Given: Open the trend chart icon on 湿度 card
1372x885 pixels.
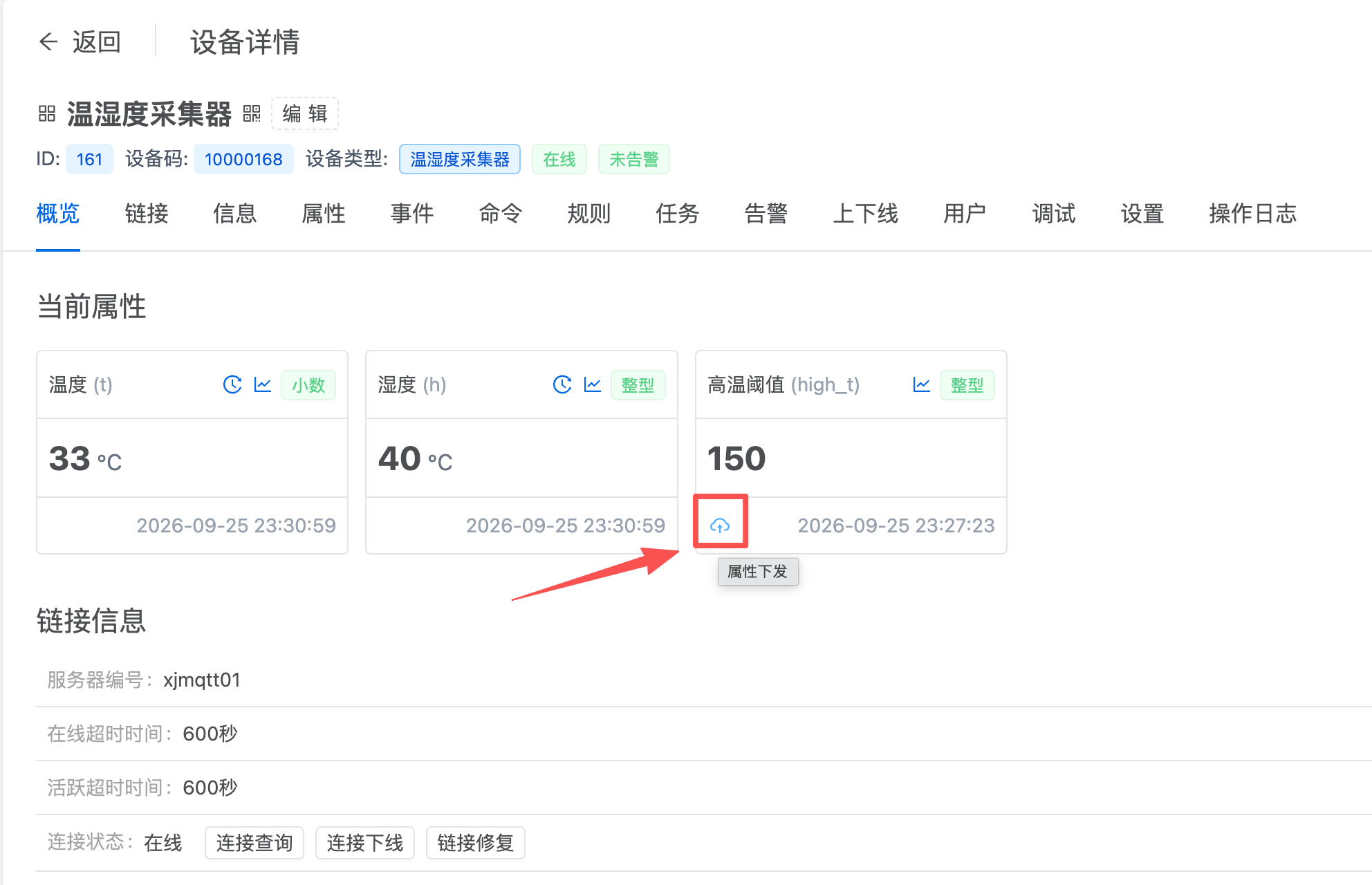Looking at the screenshot, I should pos(593,384).
